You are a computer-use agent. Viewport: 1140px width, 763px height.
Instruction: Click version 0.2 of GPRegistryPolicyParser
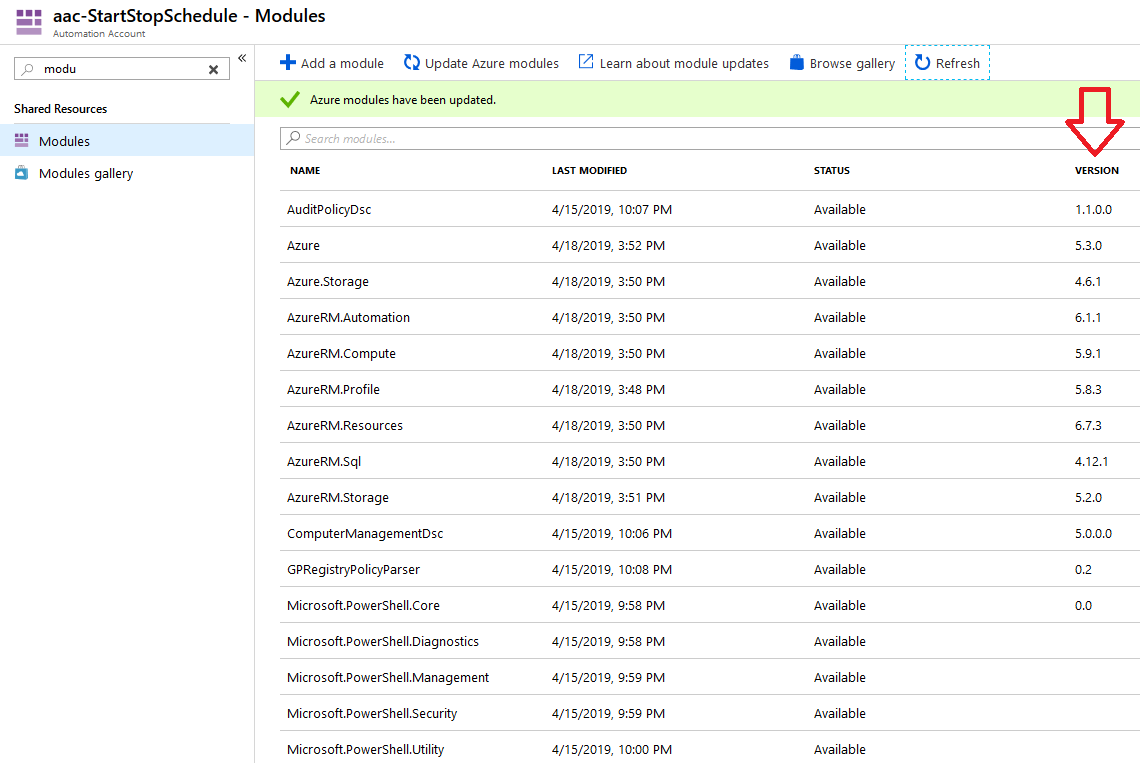[x=1083, y=570]
